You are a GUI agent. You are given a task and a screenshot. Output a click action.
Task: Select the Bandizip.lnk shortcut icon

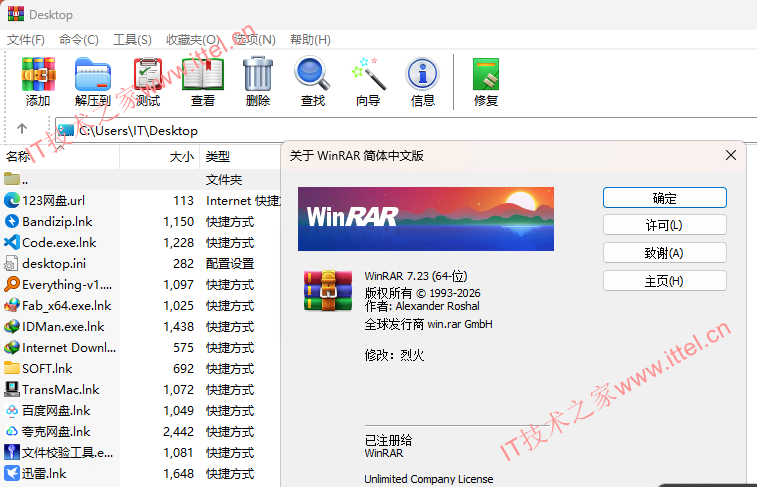tap(12, 222)
